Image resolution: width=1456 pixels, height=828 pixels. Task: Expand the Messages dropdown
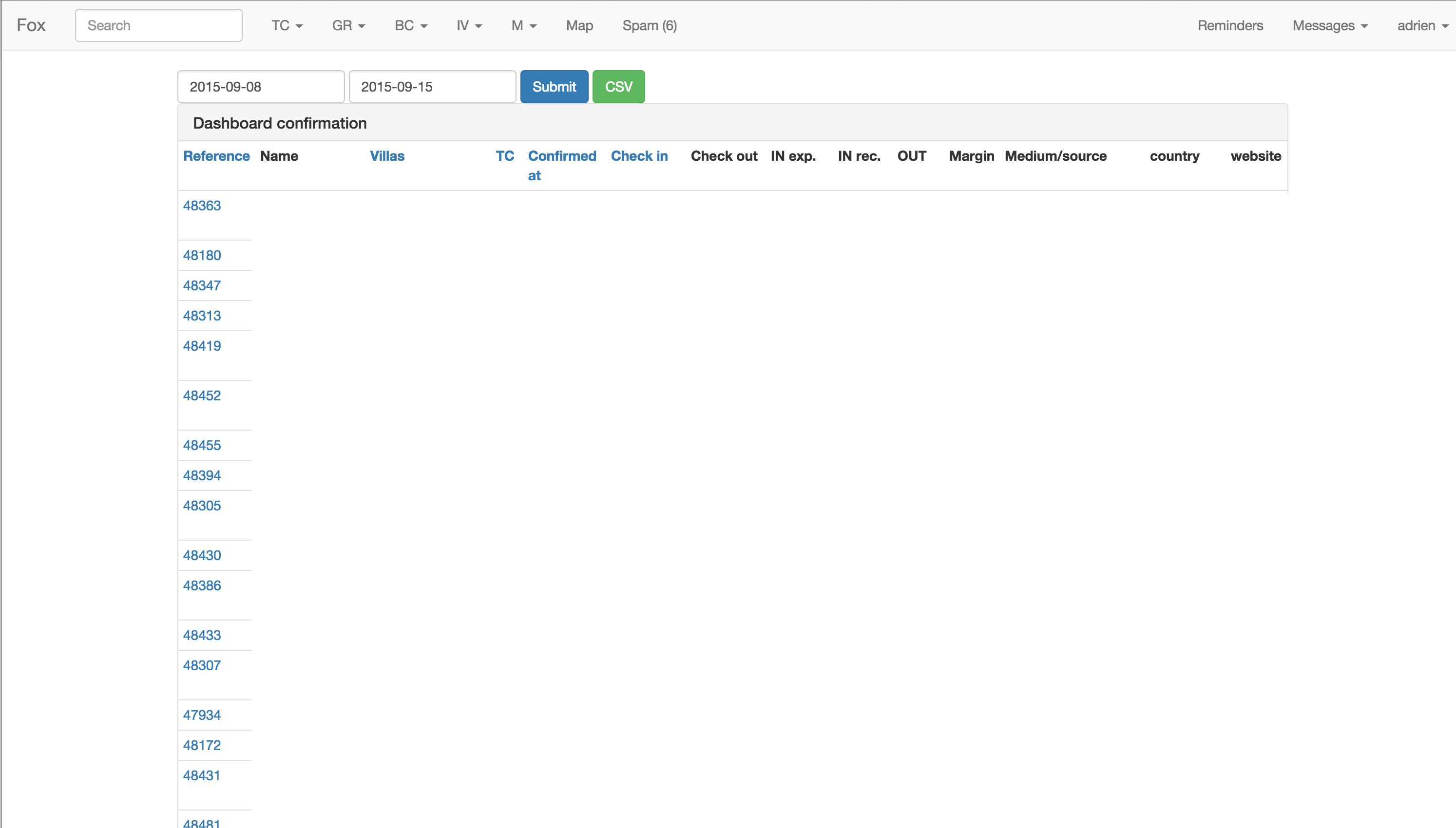point(1329,26)
